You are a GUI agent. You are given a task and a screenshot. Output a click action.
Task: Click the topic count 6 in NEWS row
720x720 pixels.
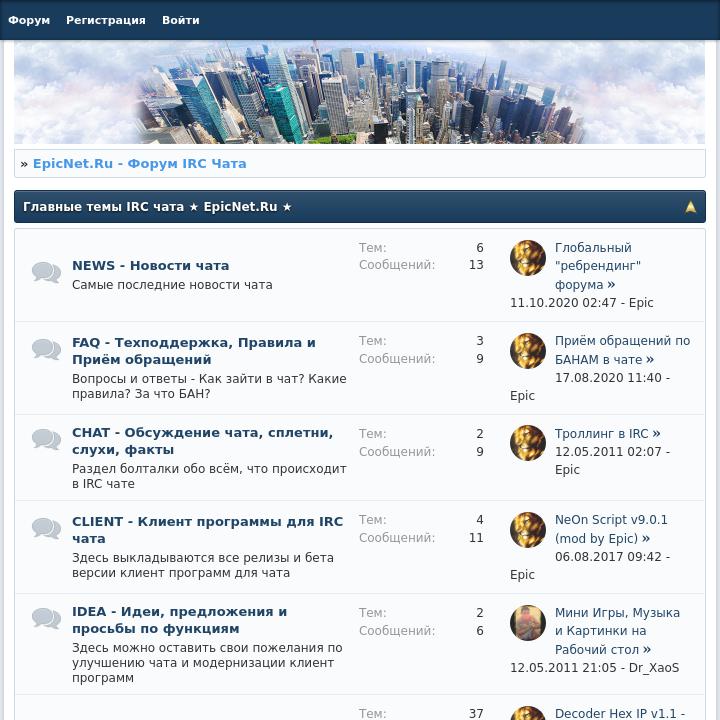tap(480, 248)
